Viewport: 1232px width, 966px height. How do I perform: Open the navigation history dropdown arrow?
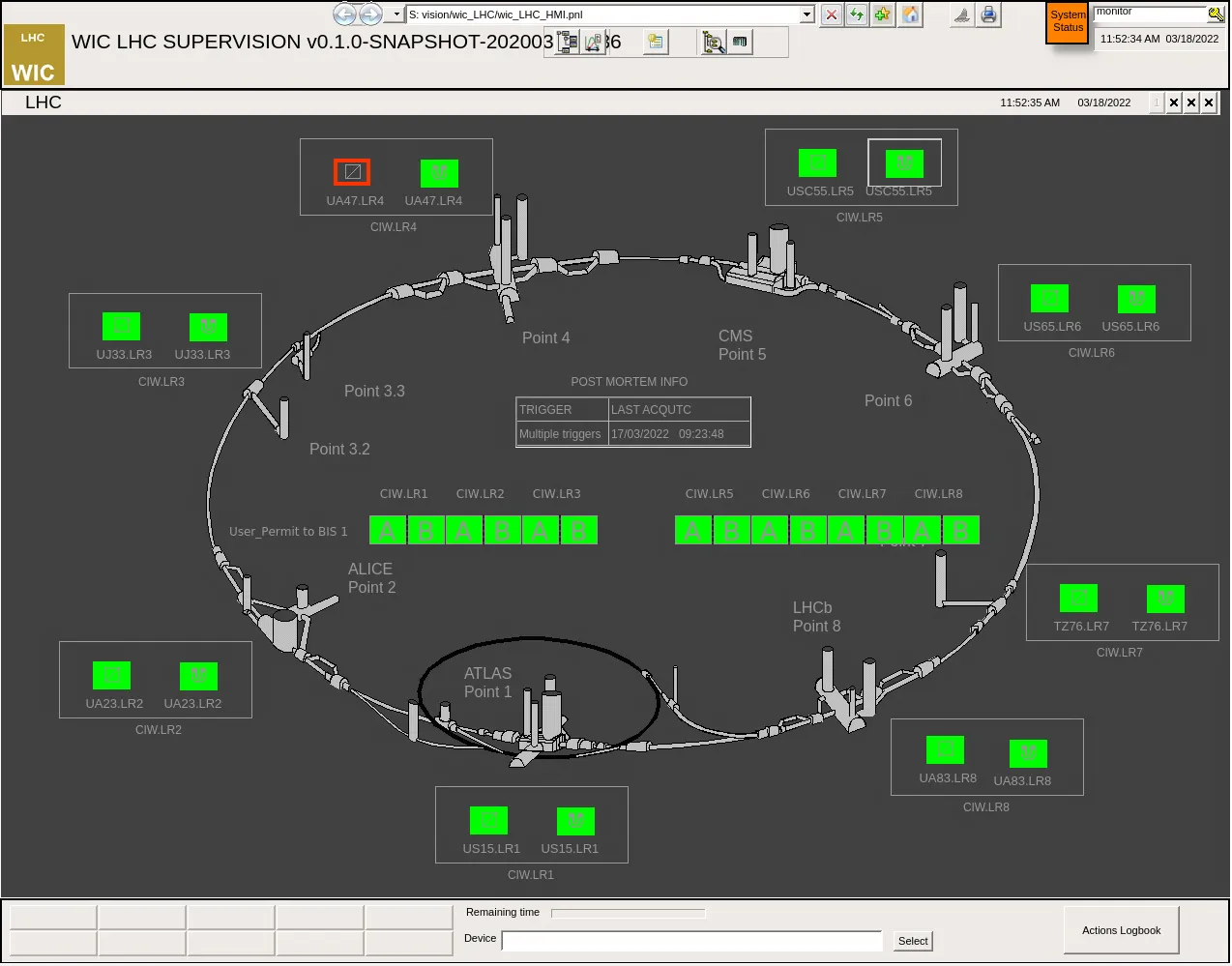tap(395, 15)
